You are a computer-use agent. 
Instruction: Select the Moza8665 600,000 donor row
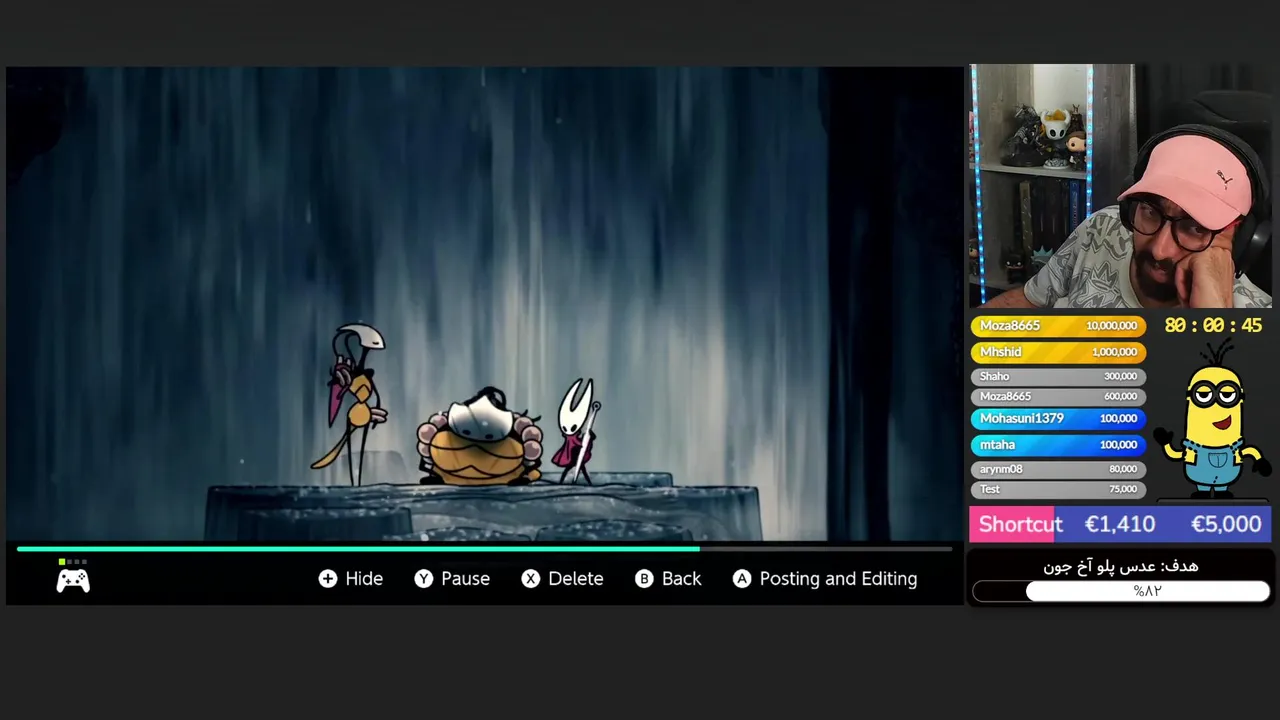point(1058,396)
